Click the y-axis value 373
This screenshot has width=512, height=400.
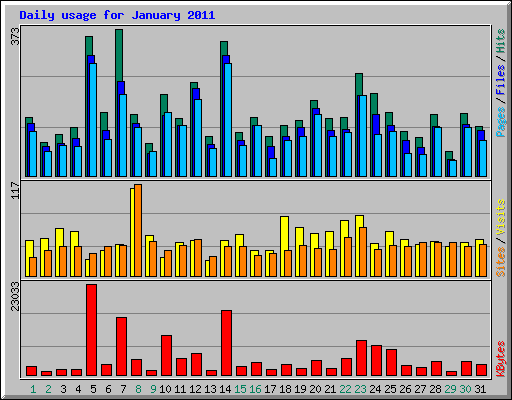click(15, 37)
